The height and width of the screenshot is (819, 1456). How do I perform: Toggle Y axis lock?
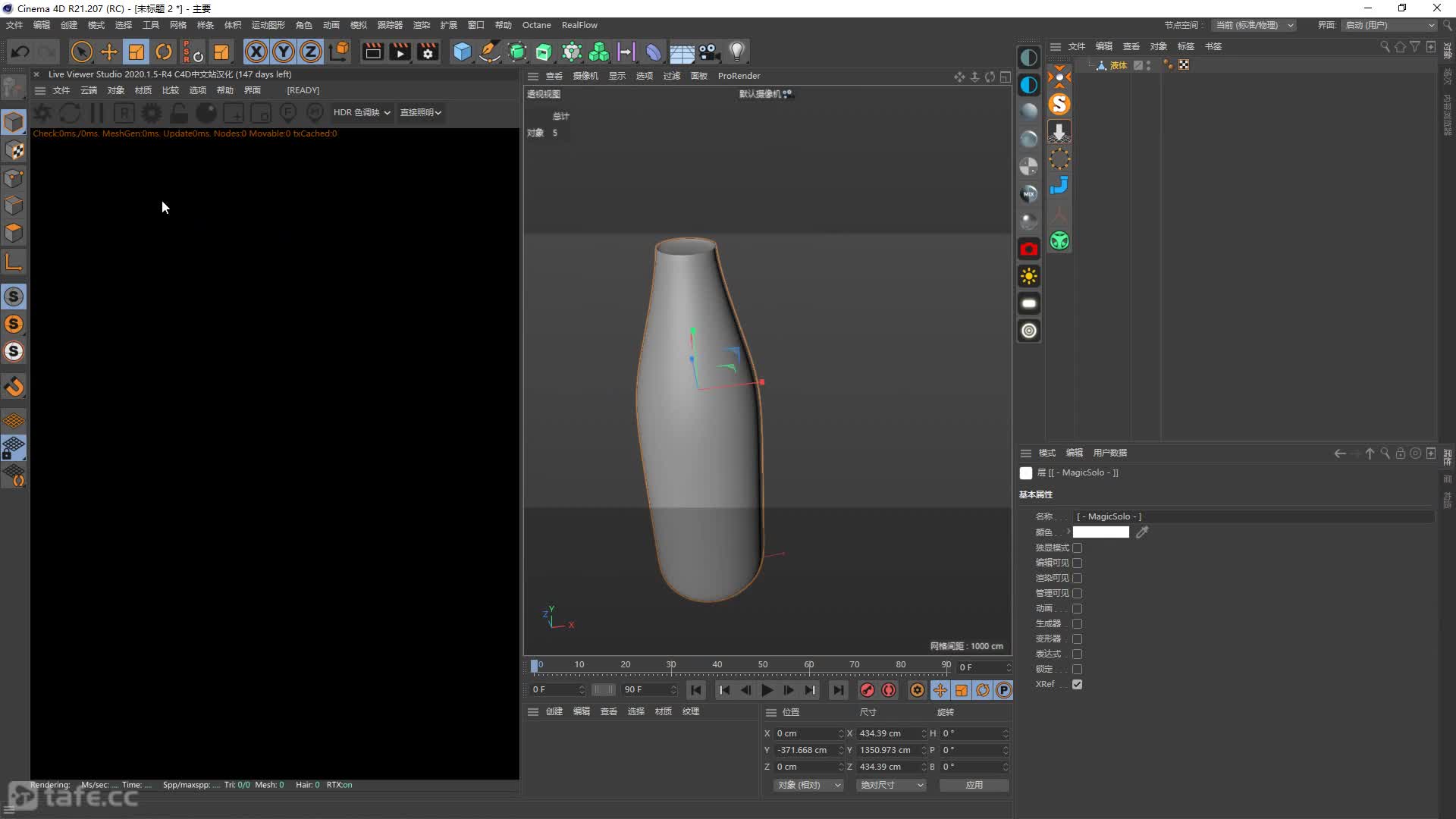click(x=284, y=52)
